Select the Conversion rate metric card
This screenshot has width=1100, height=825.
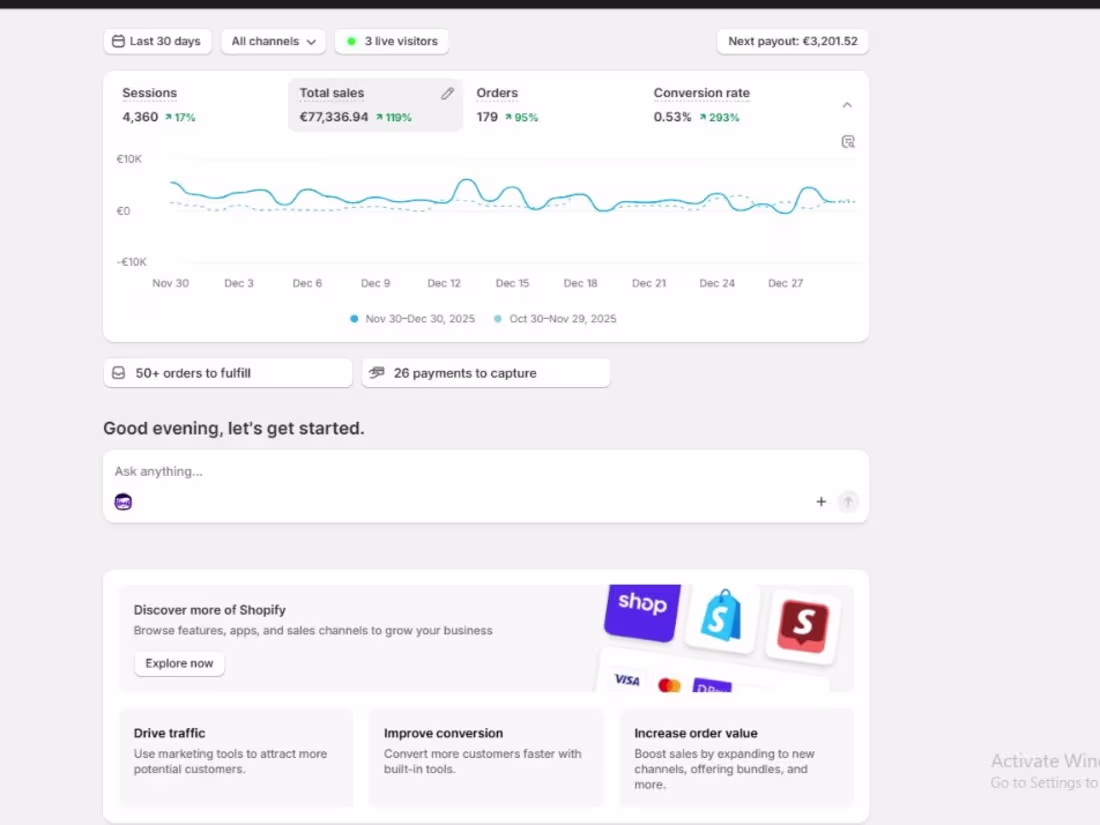[730, 105]
